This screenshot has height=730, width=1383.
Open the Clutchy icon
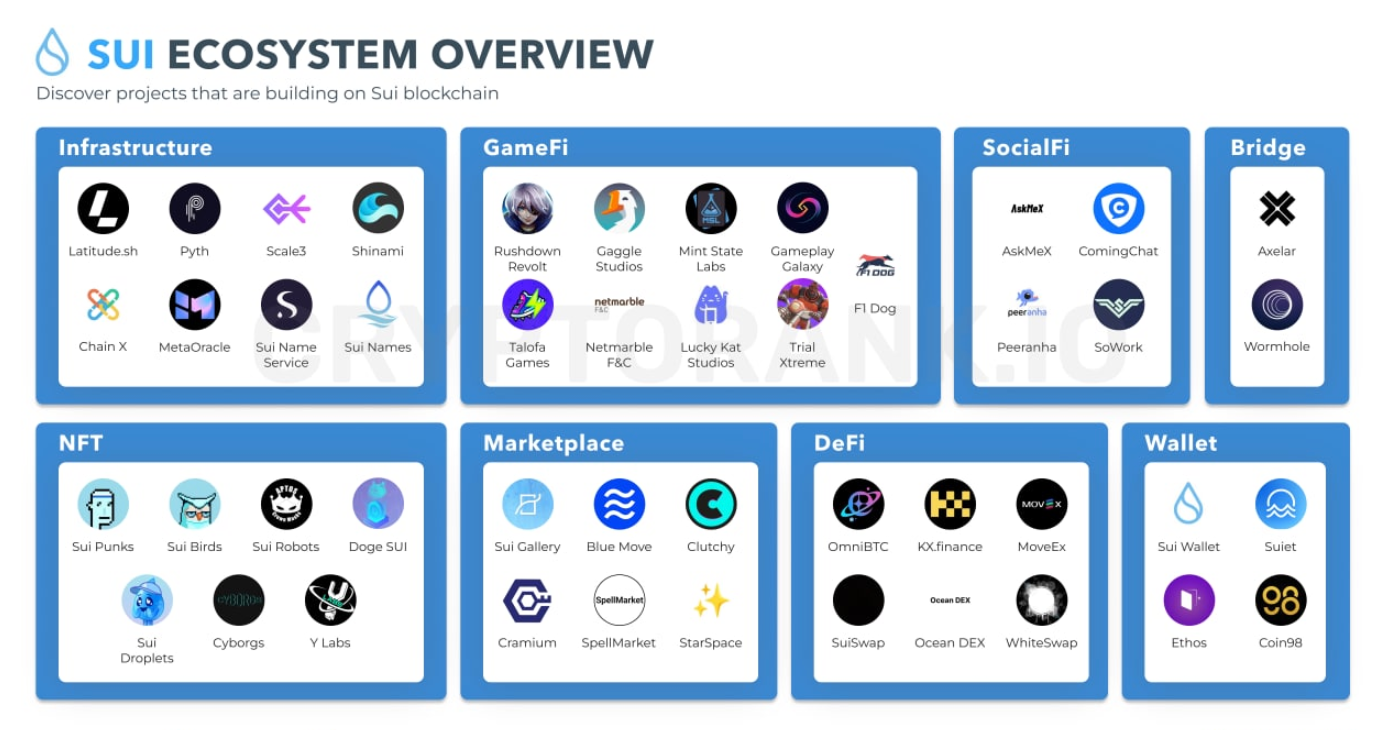click(711, 504)
